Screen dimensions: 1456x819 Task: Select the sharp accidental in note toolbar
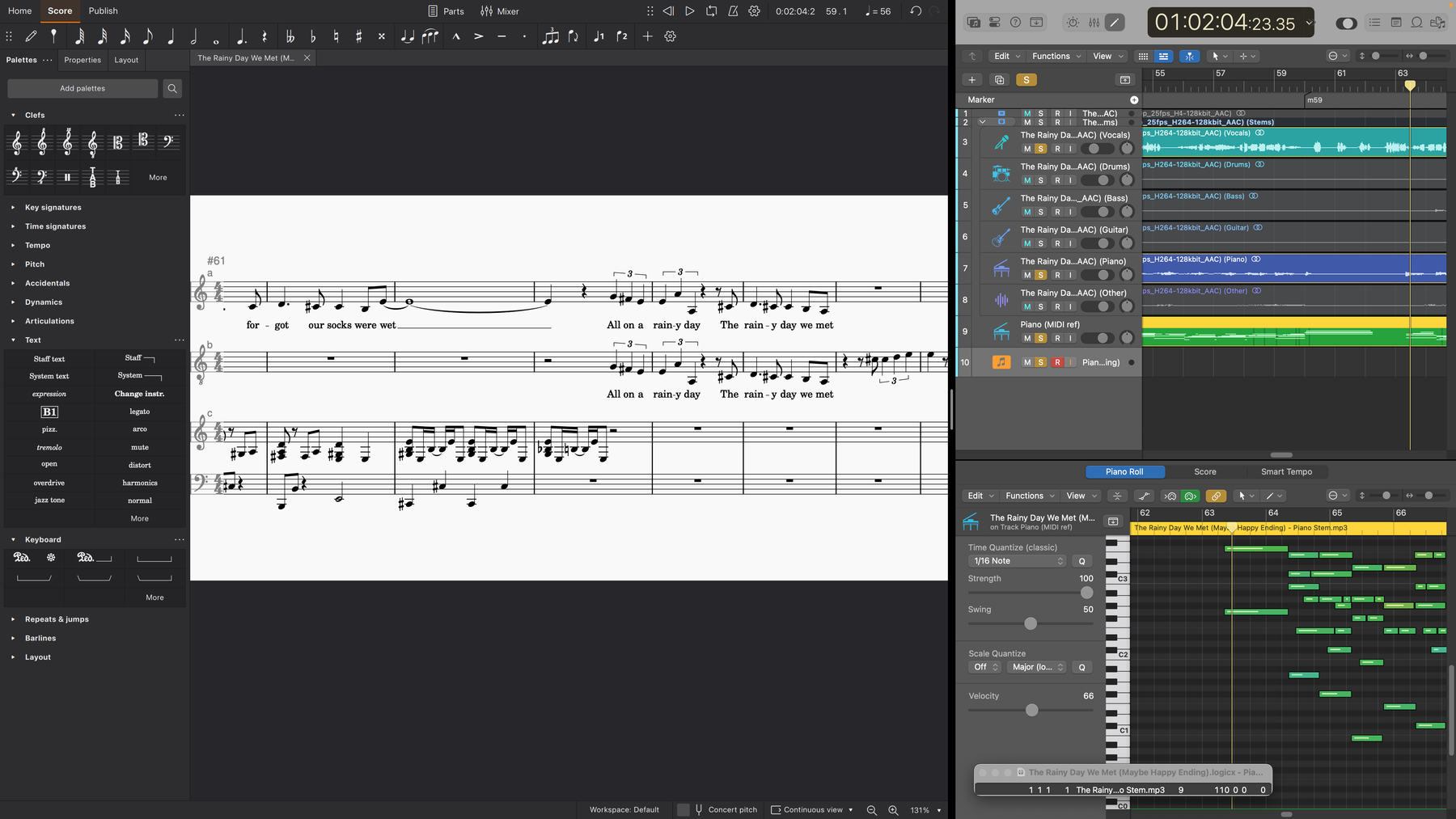pyautogui.click(x=358, y=36)
